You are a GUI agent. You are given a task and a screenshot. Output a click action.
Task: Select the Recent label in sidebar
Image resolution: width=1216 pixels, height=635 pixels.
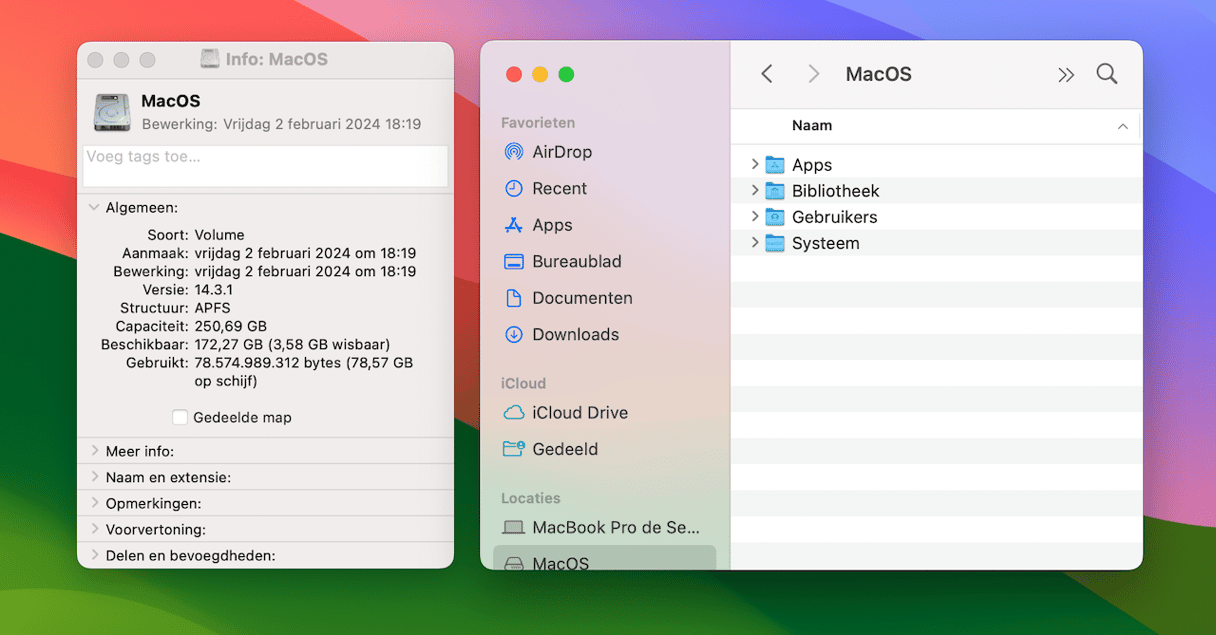click(559, 188)
